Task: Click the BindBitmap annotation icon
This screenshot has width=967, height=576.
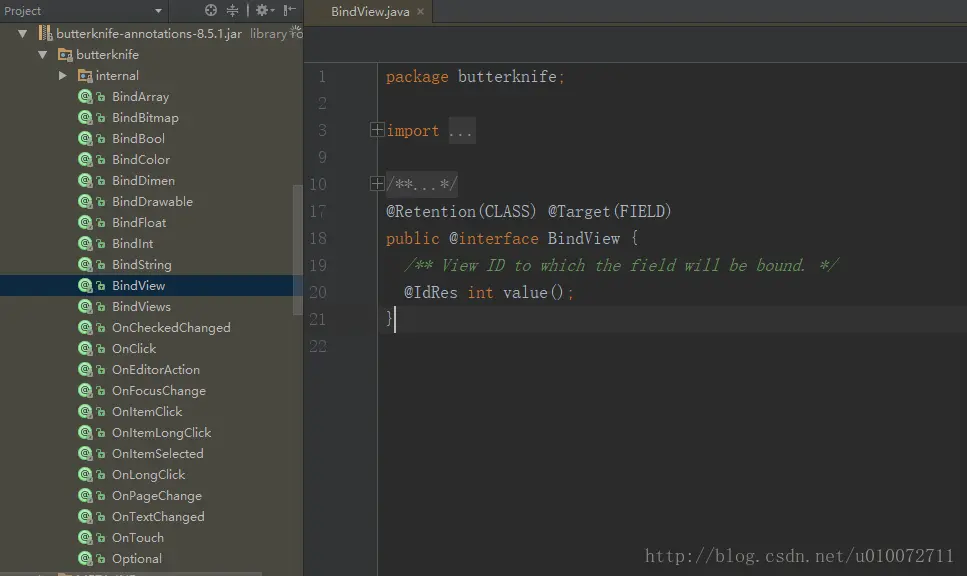Action: (x=85, y=117)
